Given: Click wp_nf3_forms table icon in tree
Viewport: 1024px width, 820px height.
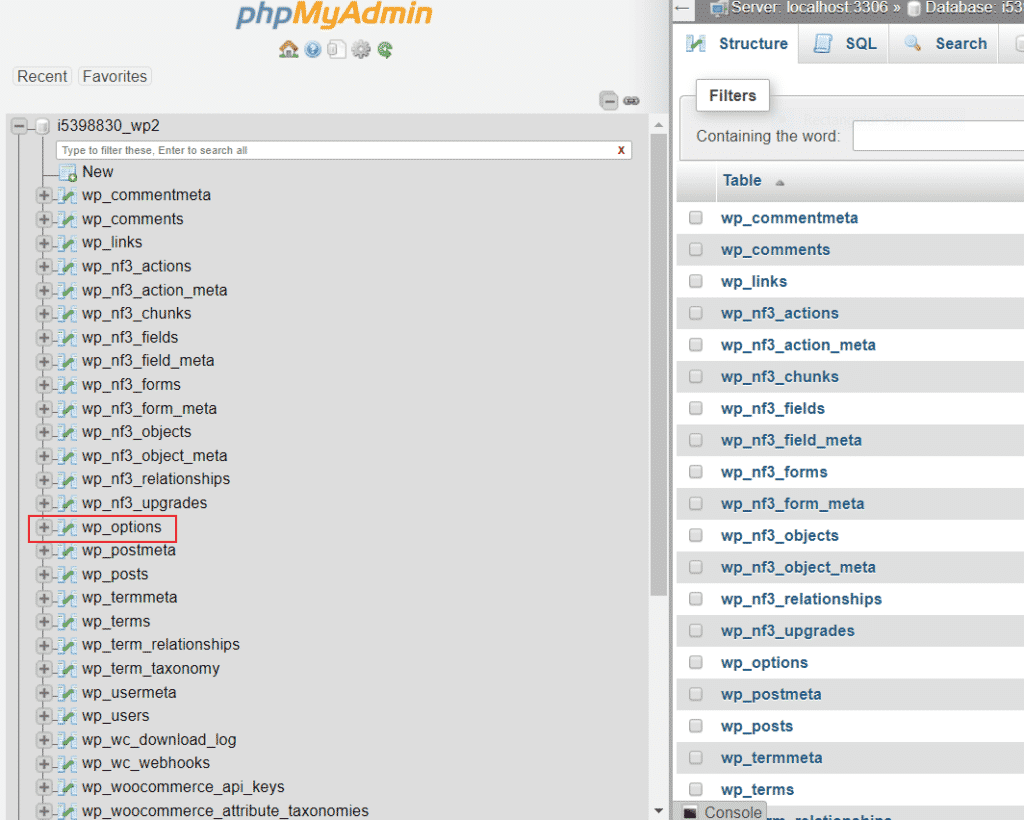Looking at the screenshot, I should point(67,385).
